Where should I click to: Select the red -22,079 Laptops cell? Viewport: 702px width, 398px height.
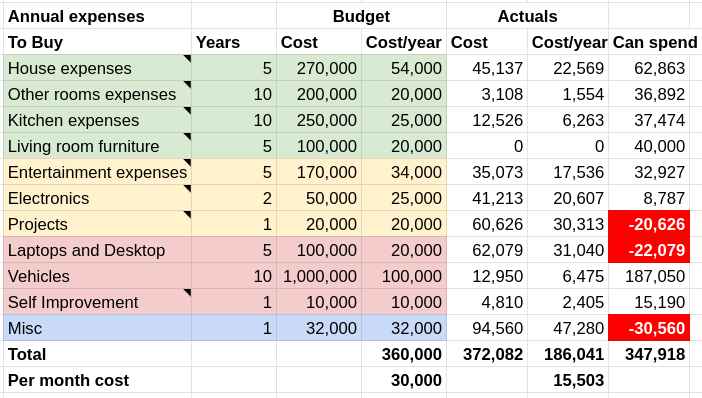(649, 250)
